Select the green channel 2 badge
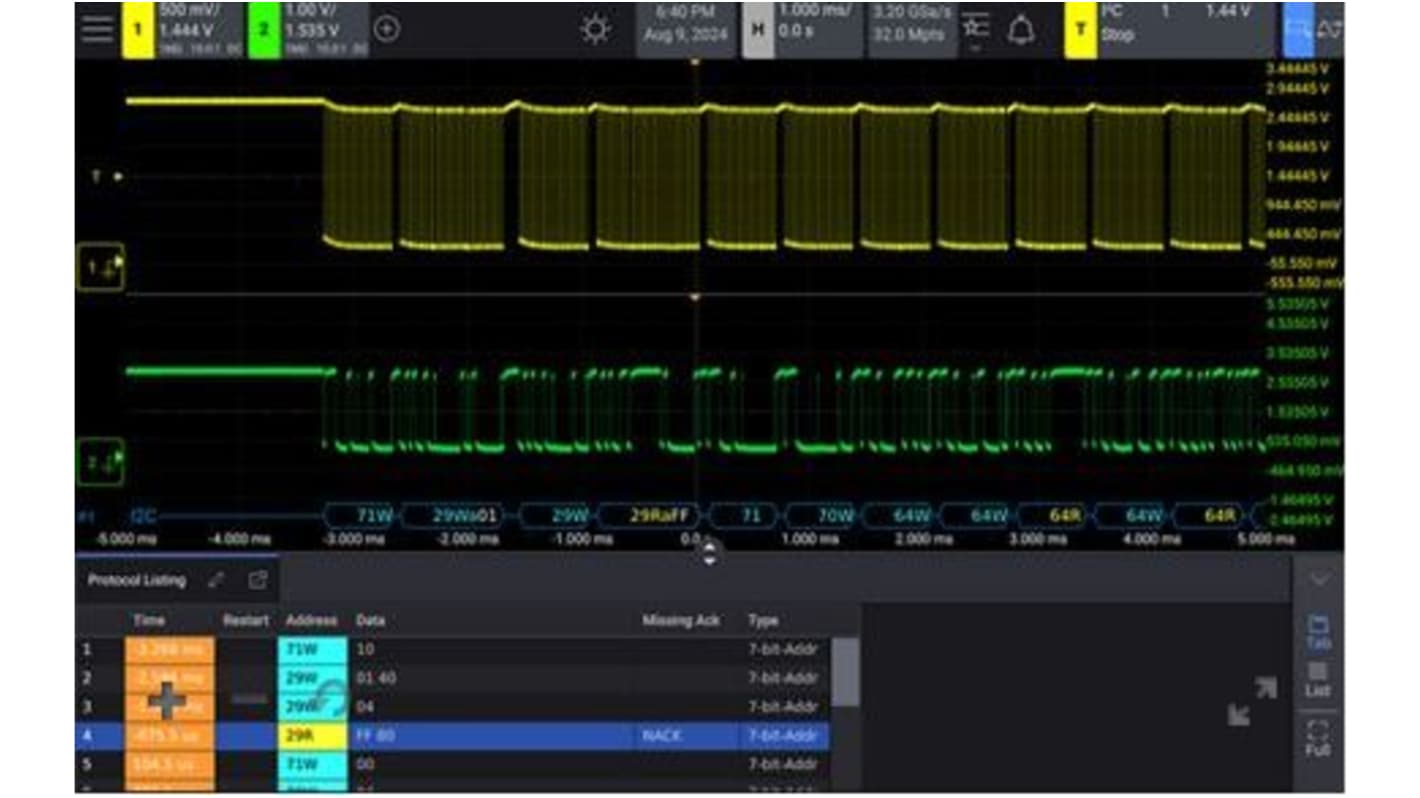 pos(264,30)
